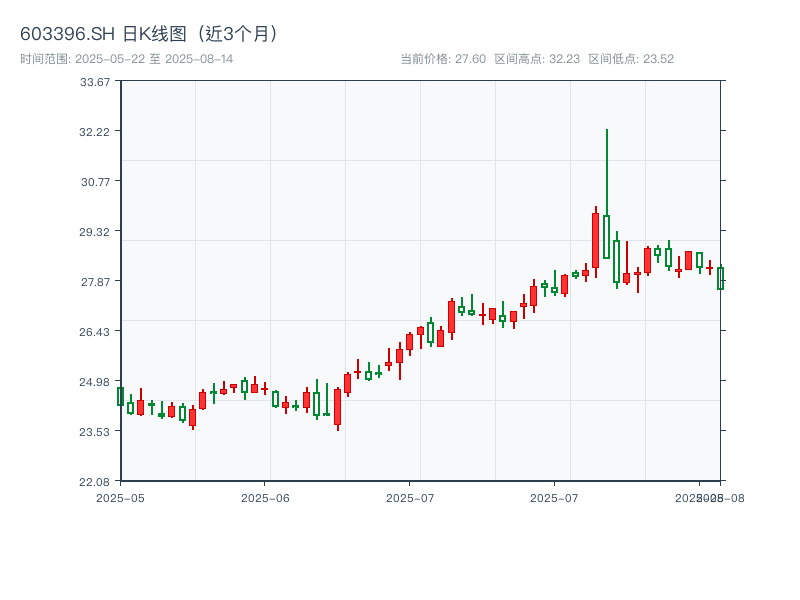
Task: Click the 2025-06 x-axis date label
Action: pyautogui.click(x=265, y=497)
